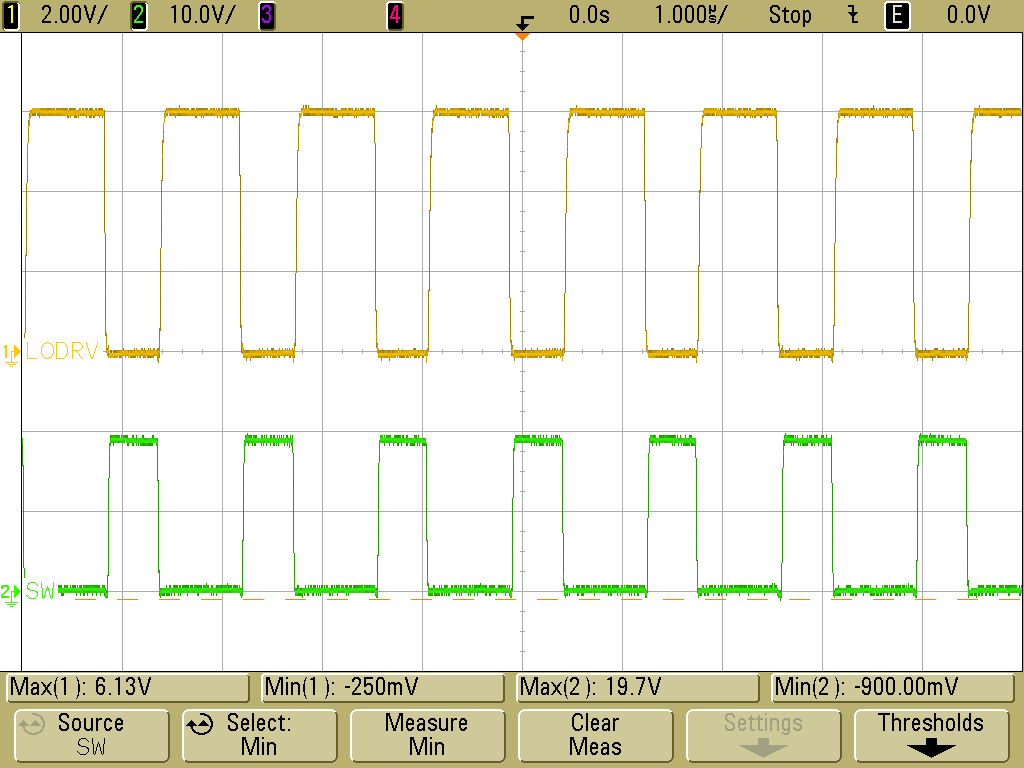The image size is (1024, 768).
Task: Select the green channel 2 indicator
Action: (138, 15)
